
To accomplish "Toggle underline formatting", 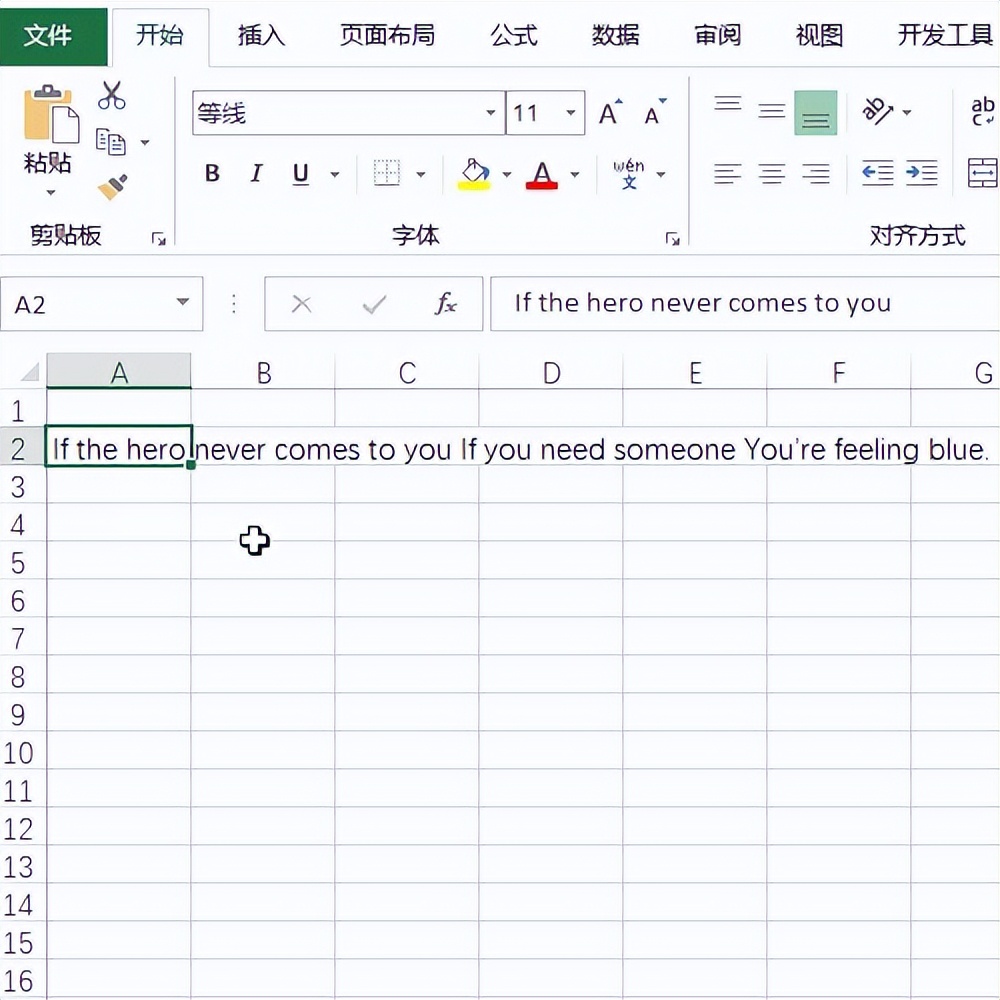I will pos(300,173).
